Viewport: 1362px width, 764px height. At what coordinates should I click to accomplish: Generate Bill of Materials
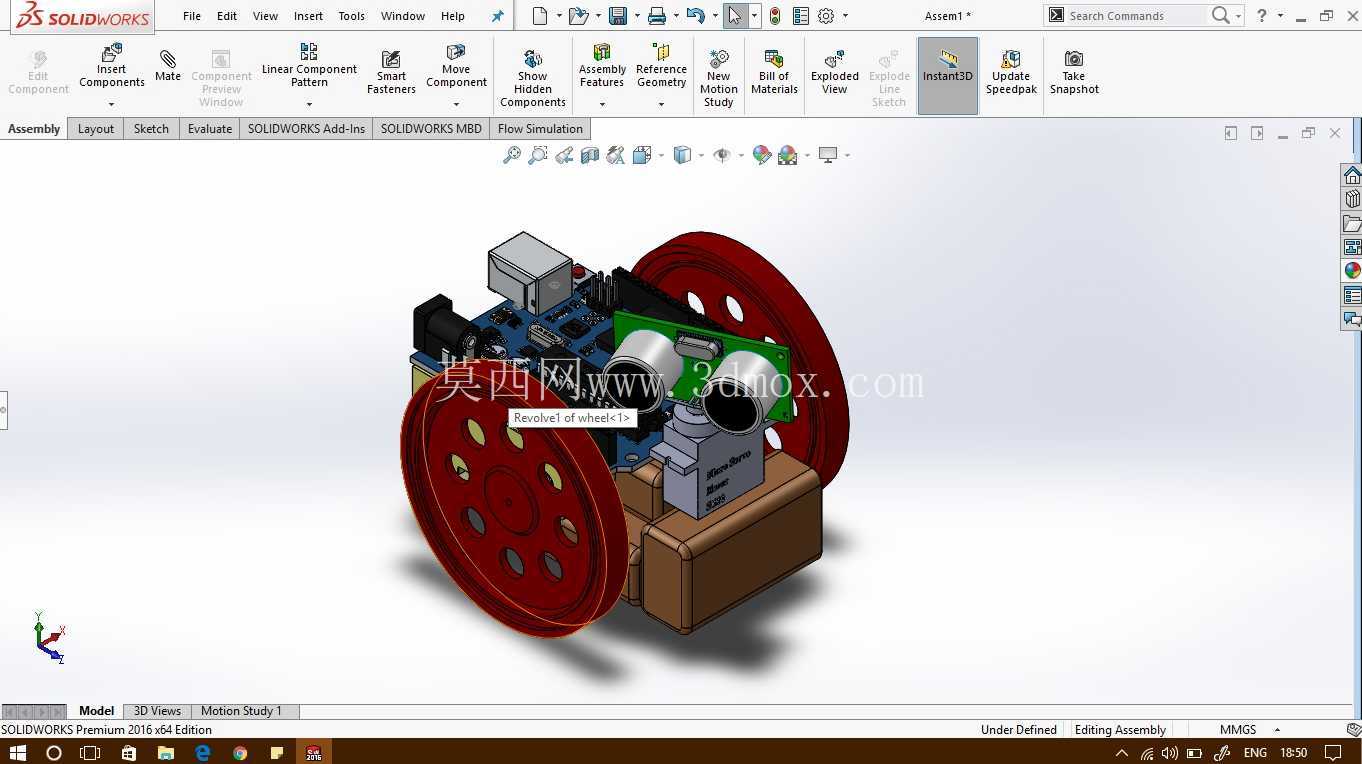774,72
